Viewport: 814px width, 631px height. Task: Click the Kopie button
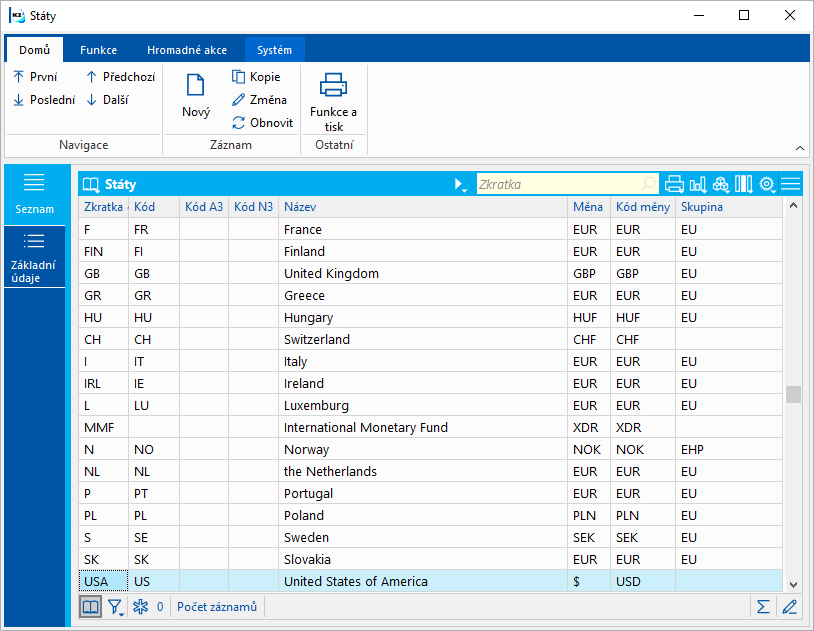click(x=256, y=77)
